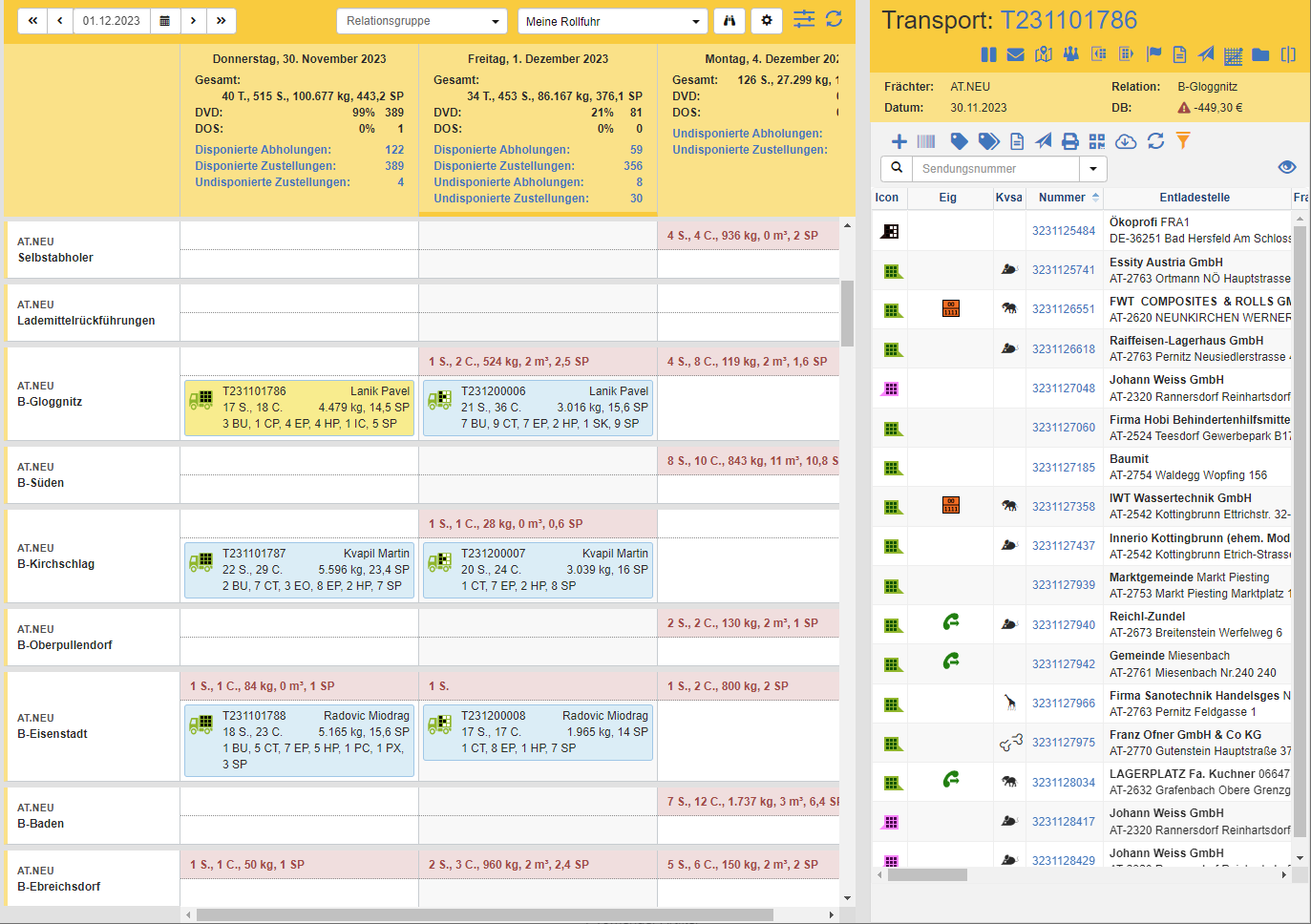This screenshot has width=1311, height=924.
Task: Click the binoculars search button
Action: click(730, 20)
